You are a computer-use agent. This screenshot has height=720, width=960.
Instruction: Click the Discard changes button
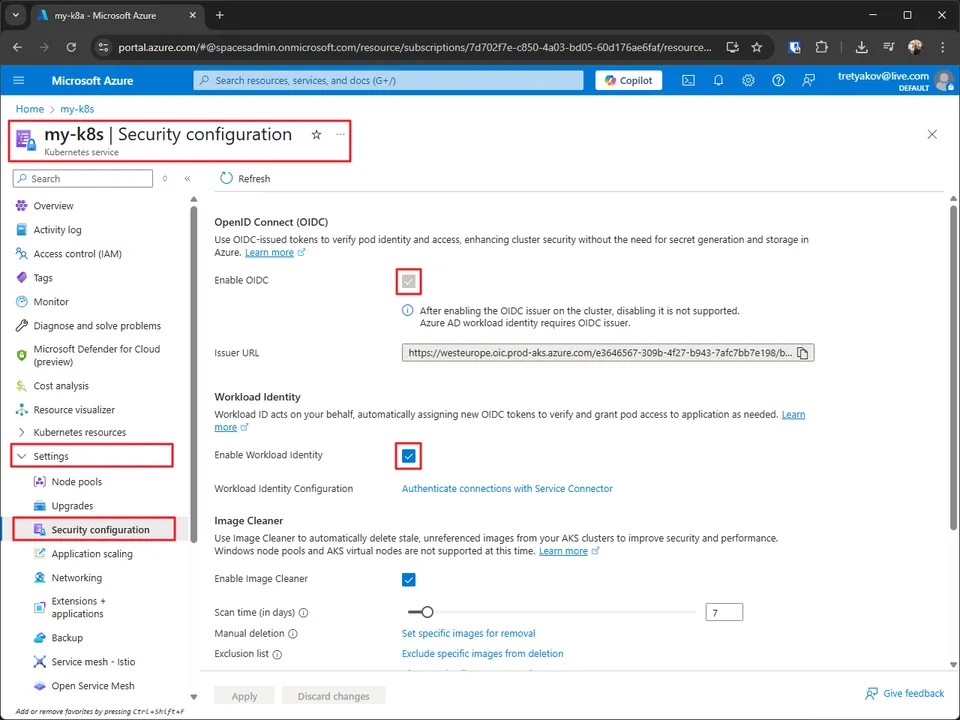334,696
